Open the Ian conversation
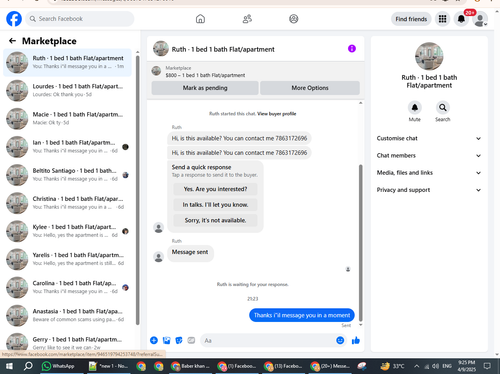Screen dimensions: 500x374 pos(67,147)
